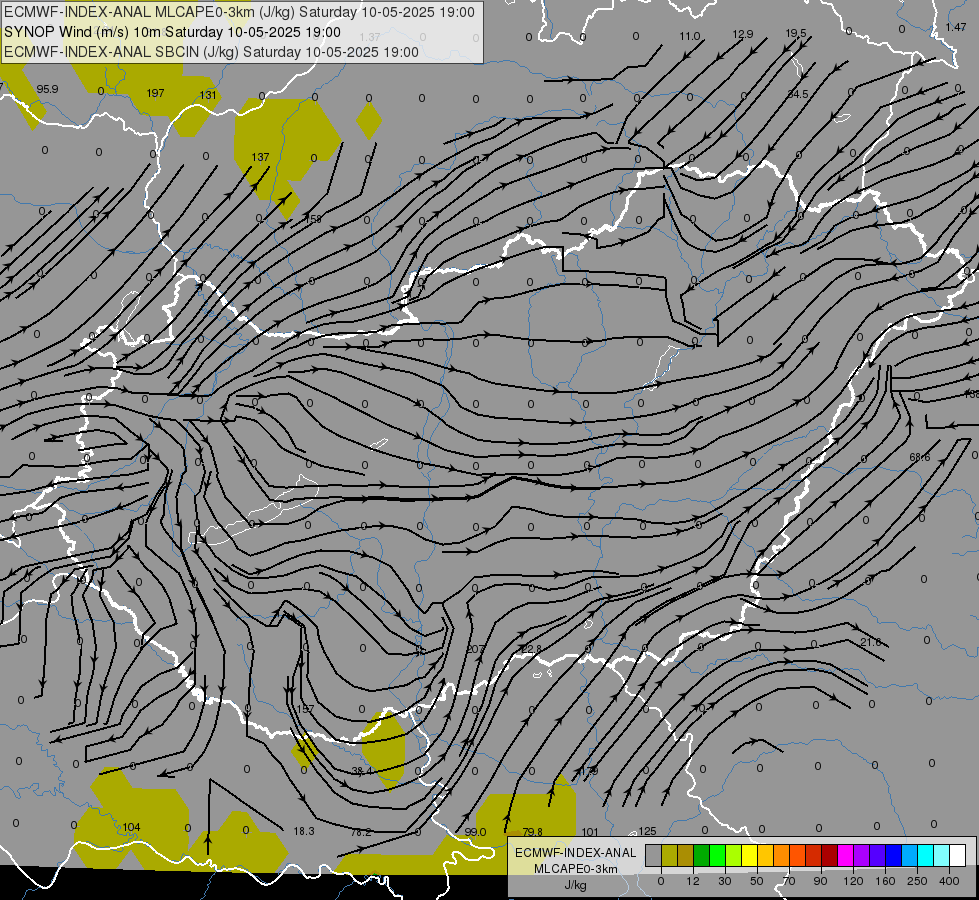Click the map value 21.6
This screenshot has width=979, height=900.
click(x=871, y=642)
